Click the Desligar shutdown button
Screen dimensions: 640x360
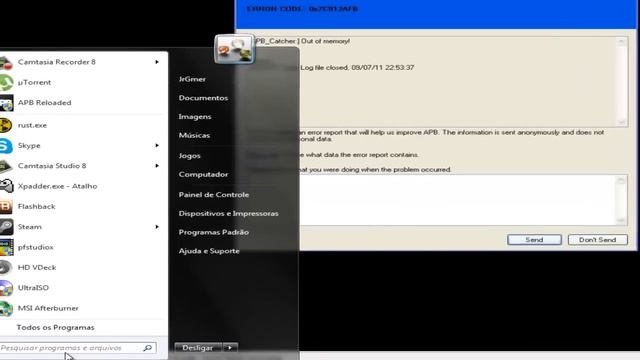tap(198, 348)
